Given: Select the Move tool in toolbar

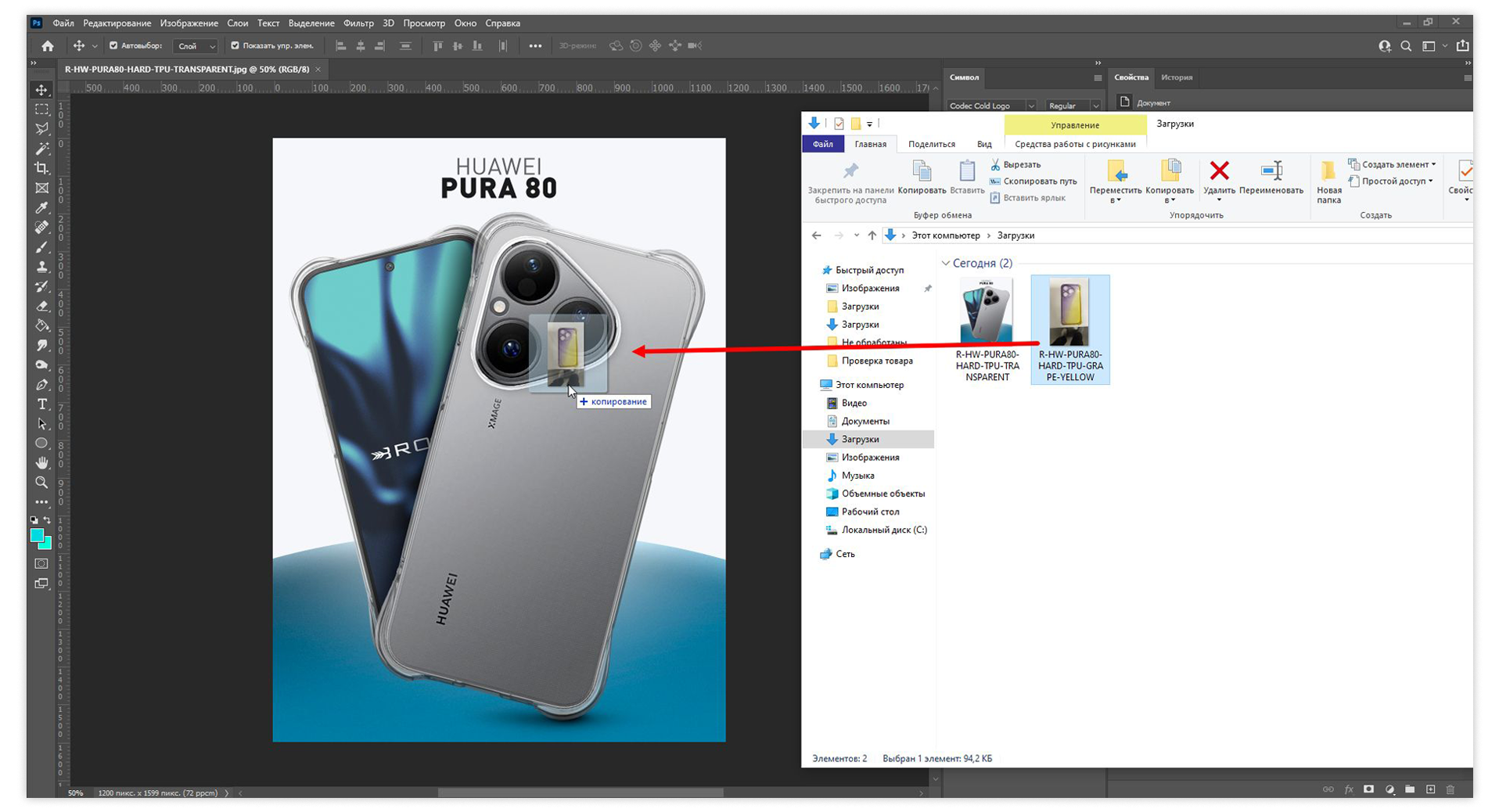Looking at the screenshot, I should click(x=41, y=90).
